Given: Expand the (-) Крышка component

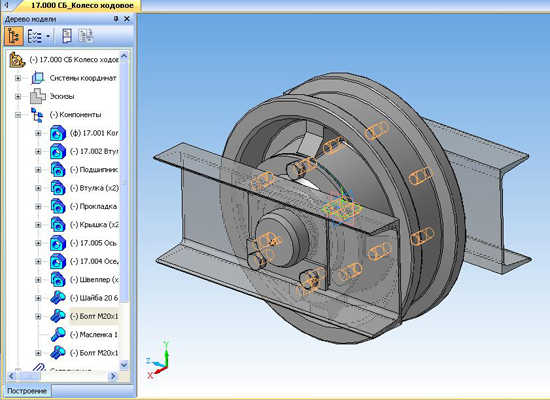Looking at the screenshot, I should [x=38, y=225].
